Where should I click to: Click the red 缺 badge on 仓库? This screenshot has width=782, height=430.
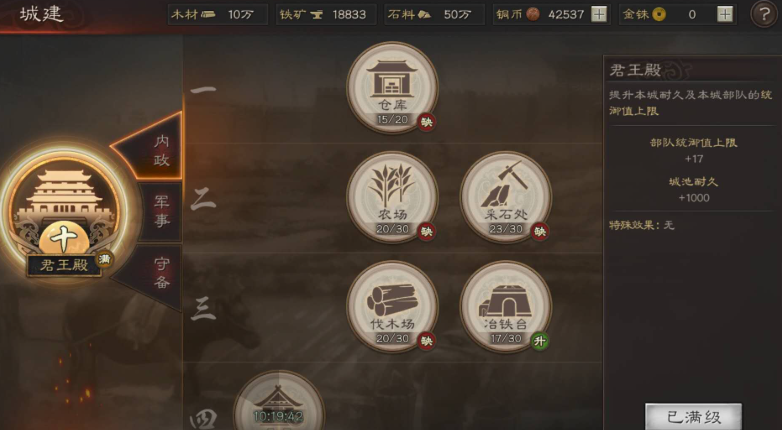pyautogui.click(x=426, y=122)
